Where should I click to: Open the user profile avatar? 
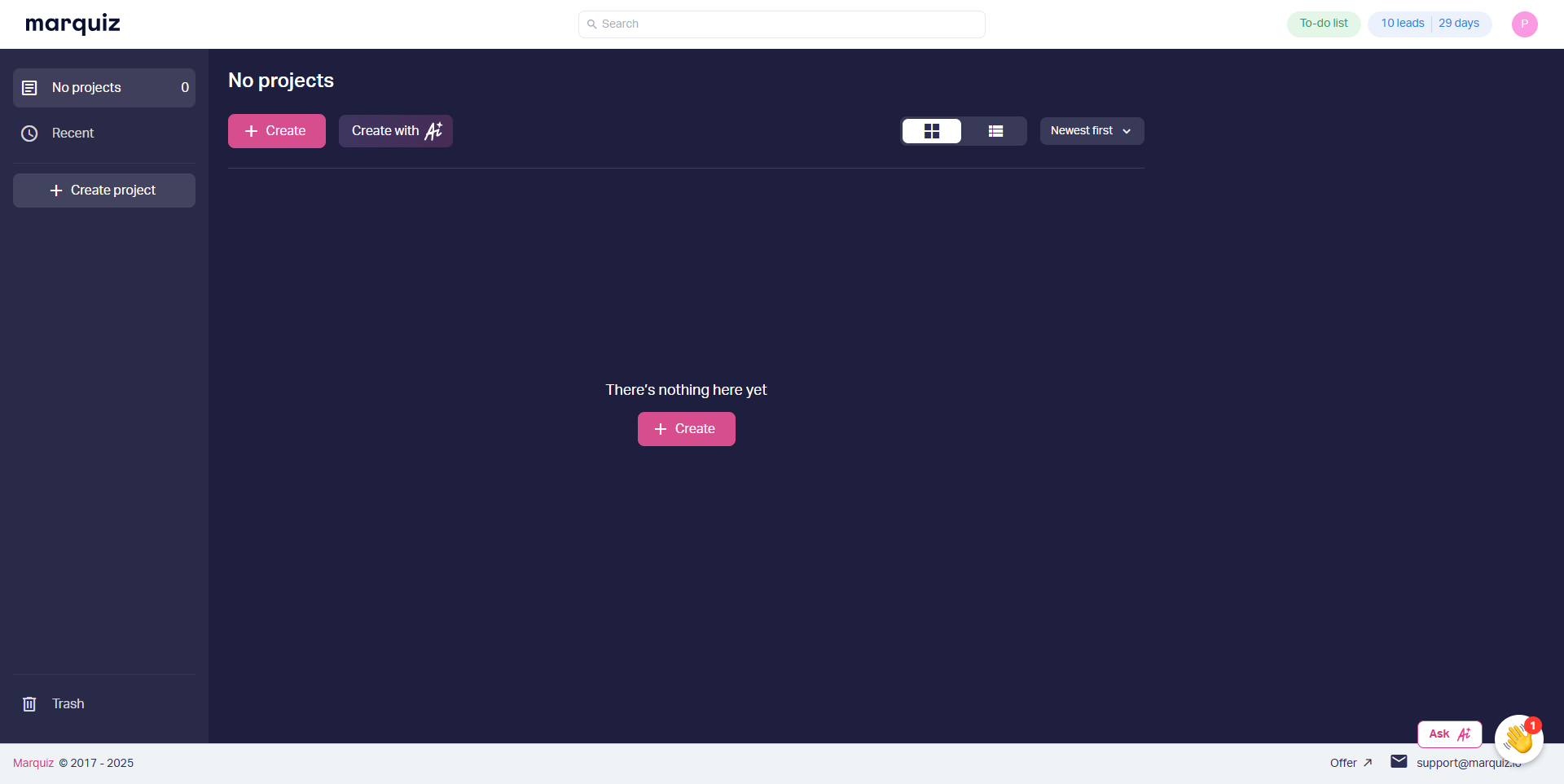click(x=1524, y=24)
